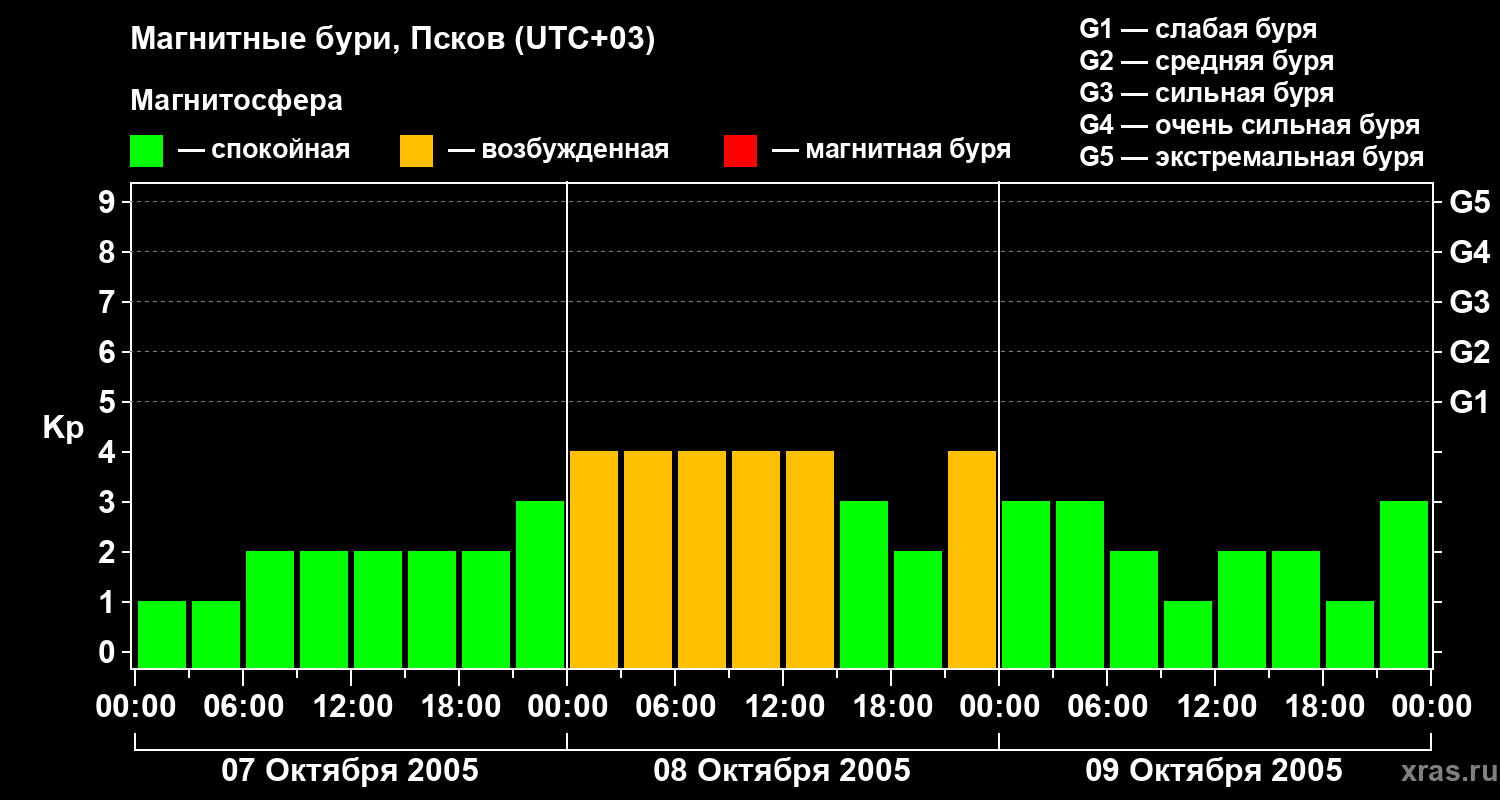Select 'G5 — экстремальная буря' legend text
Screen dimensions: 1500x800
click(x=1251, y=157)
